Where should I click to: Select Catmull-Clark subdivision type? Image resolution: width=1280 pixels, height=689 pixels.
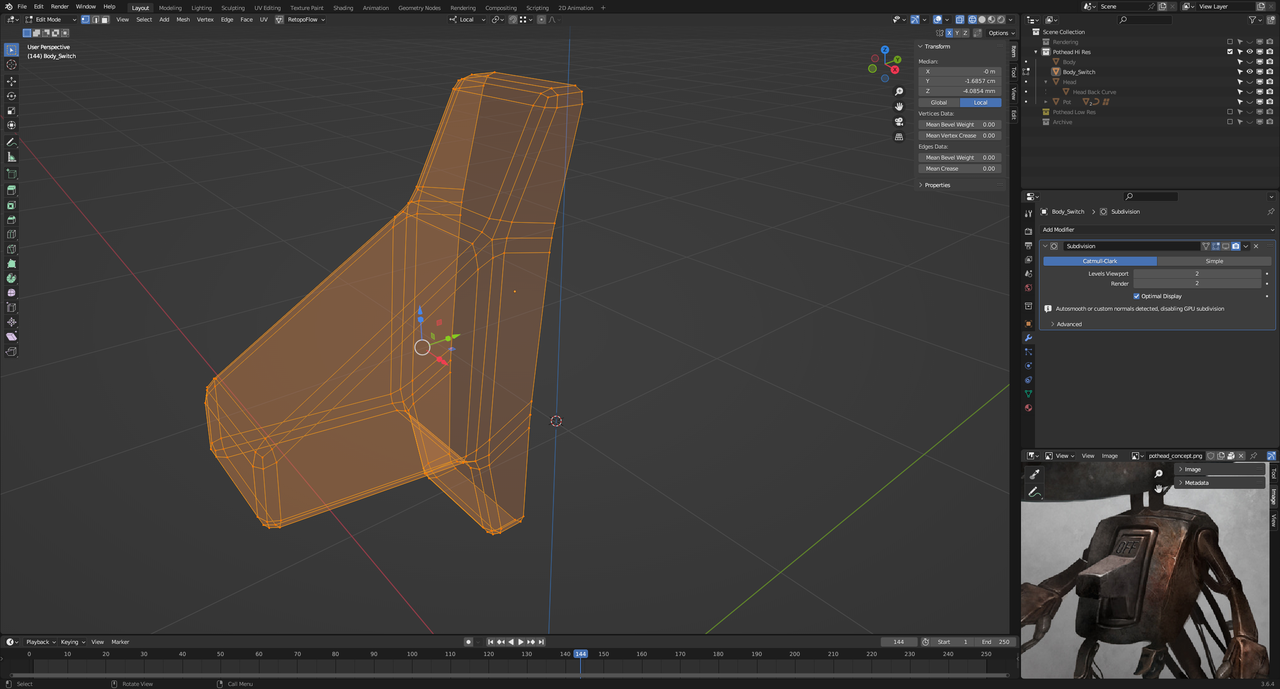(1100, 261)
